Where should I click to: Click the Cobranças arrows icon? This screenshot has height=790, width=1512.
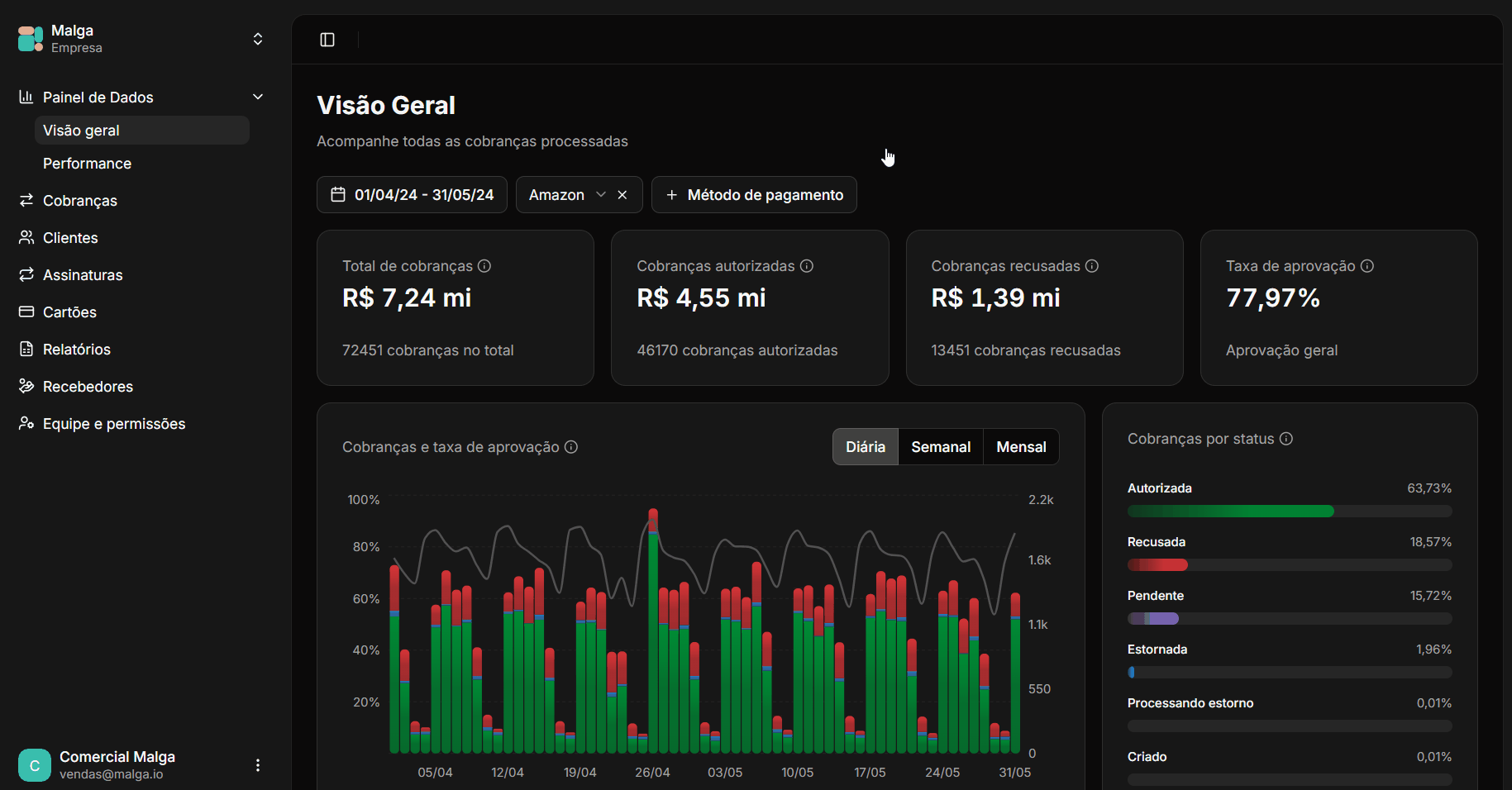26,200
